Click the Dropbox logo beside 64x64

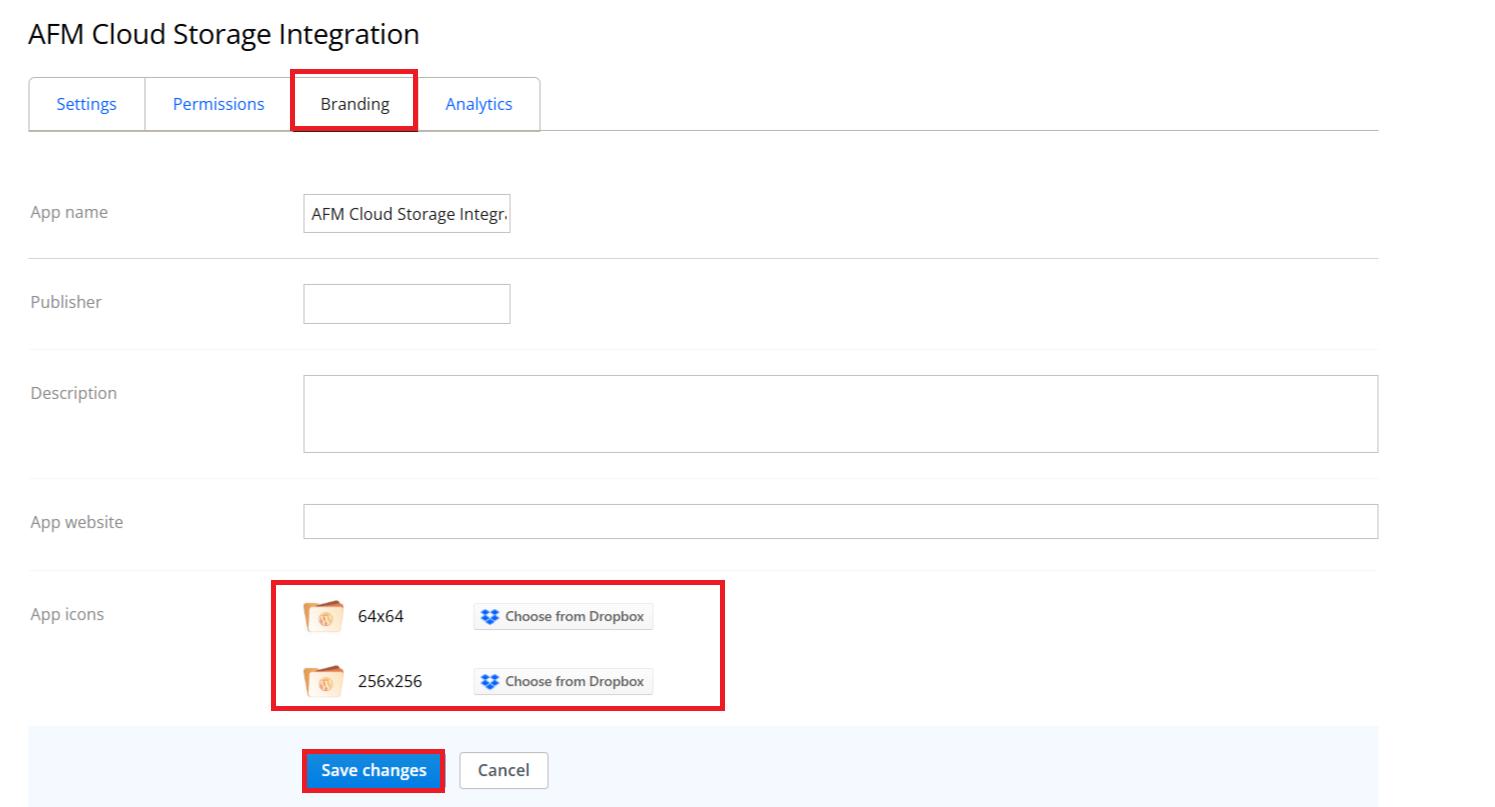(x=490, y=617)
